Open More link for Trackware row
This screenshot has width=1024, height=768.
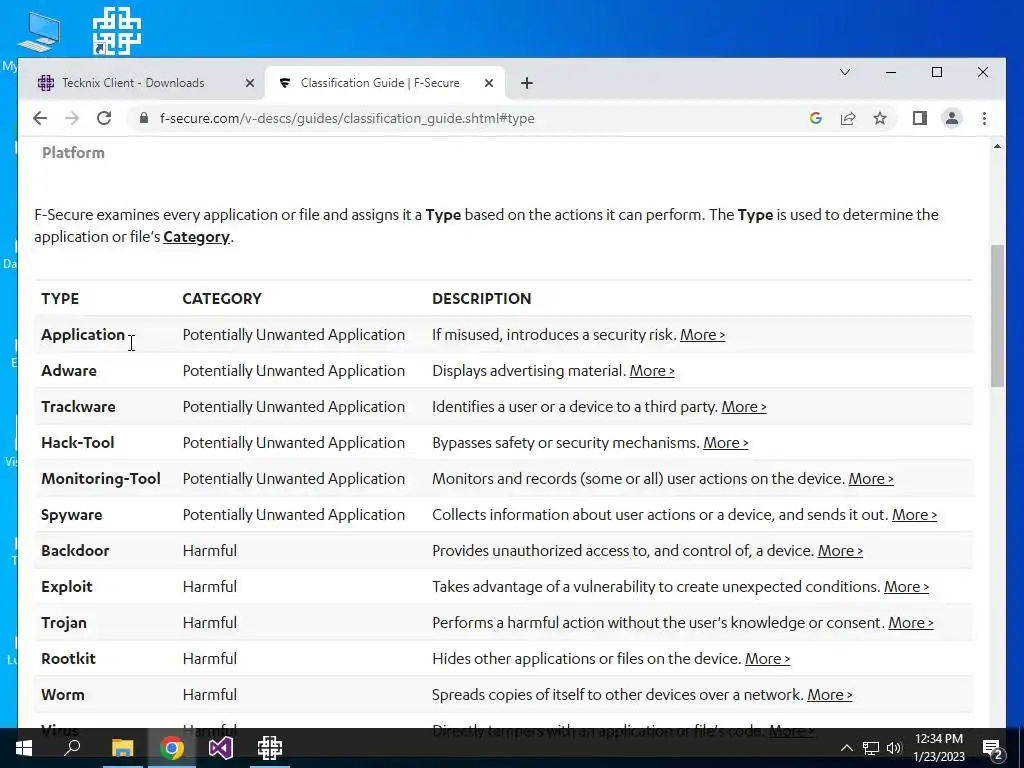(x=744, y=406)
